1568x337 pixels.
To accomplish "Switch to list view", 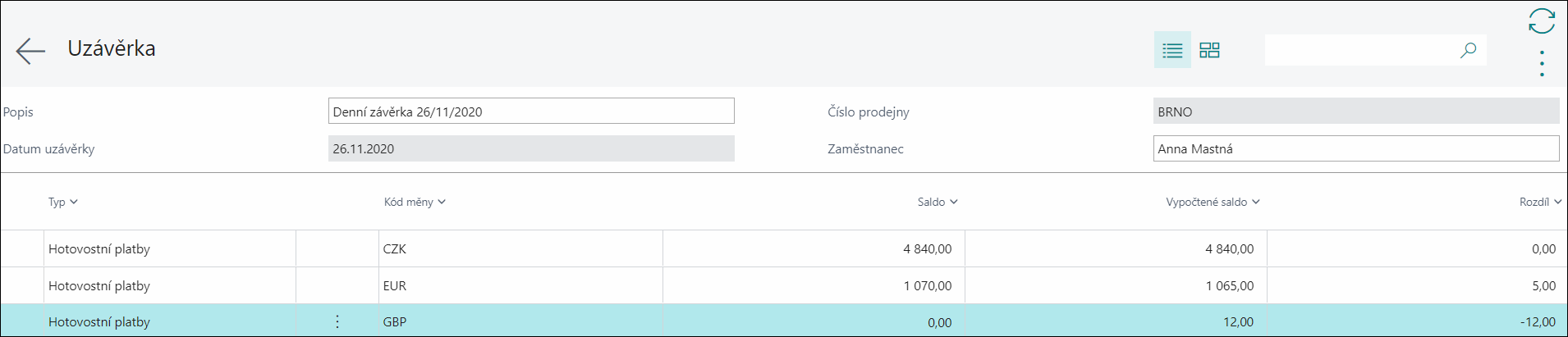I will [x=1172, y=50].
